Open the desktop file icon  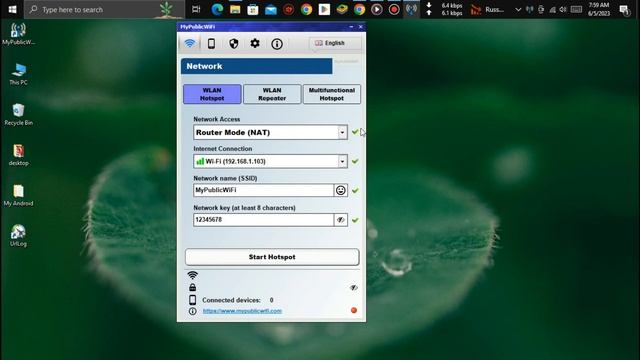[x=18, y=155]
